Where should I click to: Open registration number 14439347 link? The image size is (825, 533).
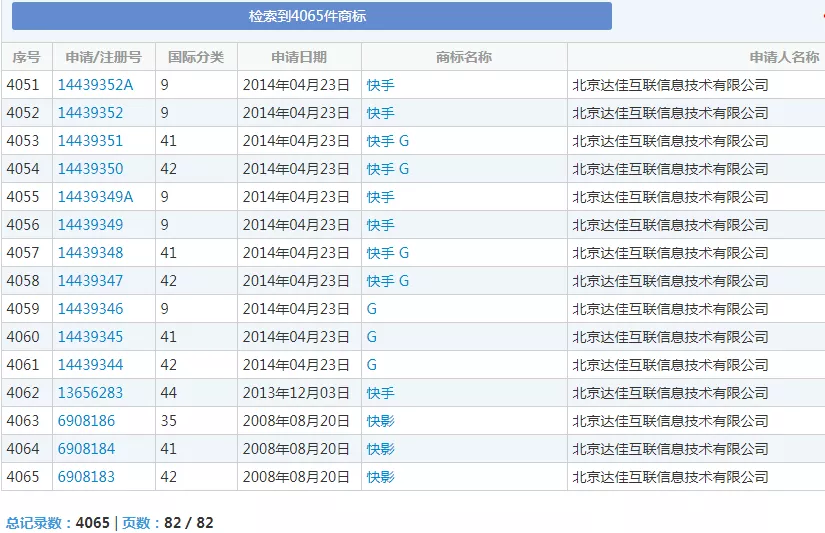coord(90,280)
